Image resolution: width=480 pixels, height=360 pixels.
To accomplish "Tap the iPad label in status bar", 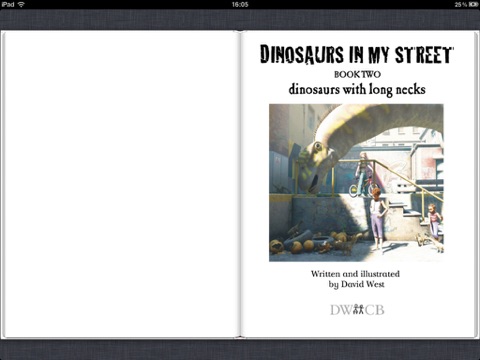I will (8, 4).
